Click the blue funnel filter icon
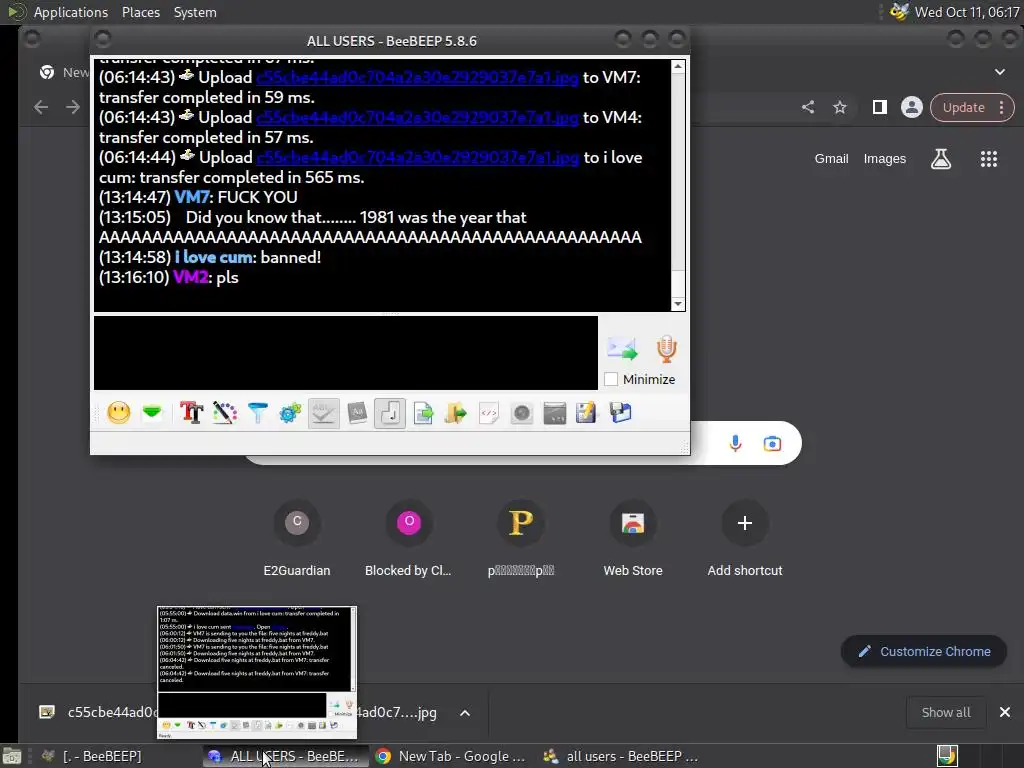This screenshot has height=768, width=1024. [x=258, y=413]
